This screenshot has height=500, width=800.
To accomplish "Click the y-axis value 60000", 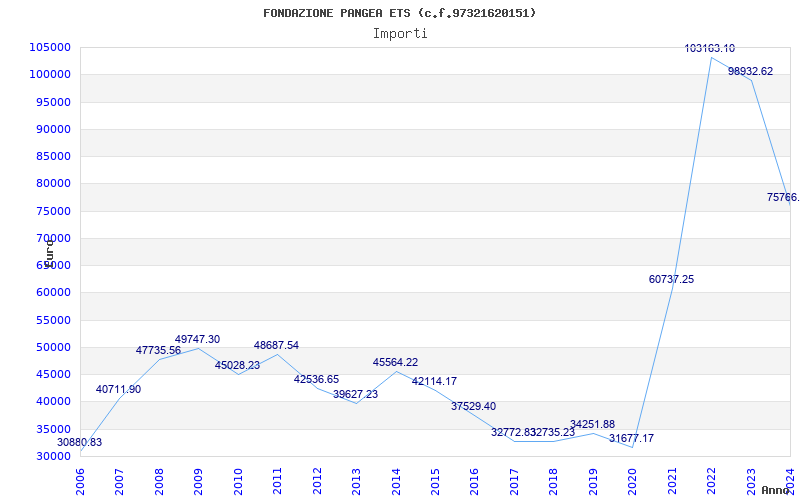I will (53, 293).
